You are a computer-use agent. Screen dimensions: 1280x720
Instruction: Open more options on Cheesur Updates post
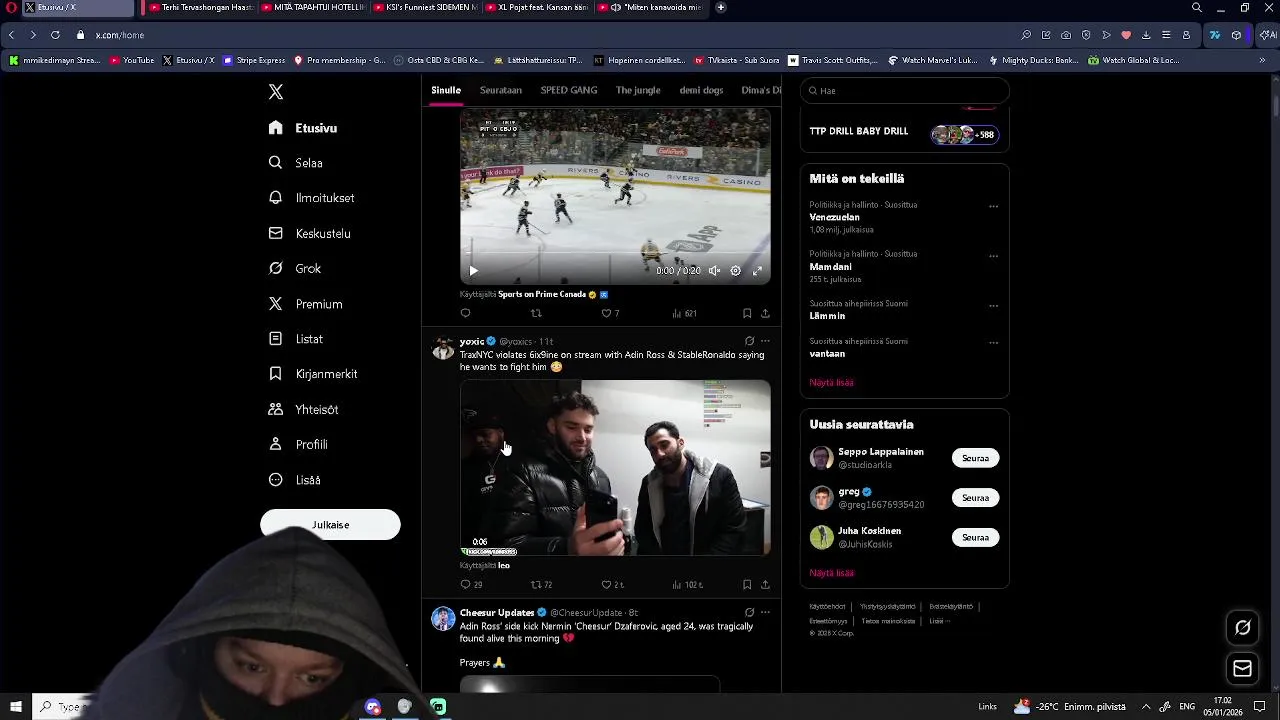[x=765, y=612]
